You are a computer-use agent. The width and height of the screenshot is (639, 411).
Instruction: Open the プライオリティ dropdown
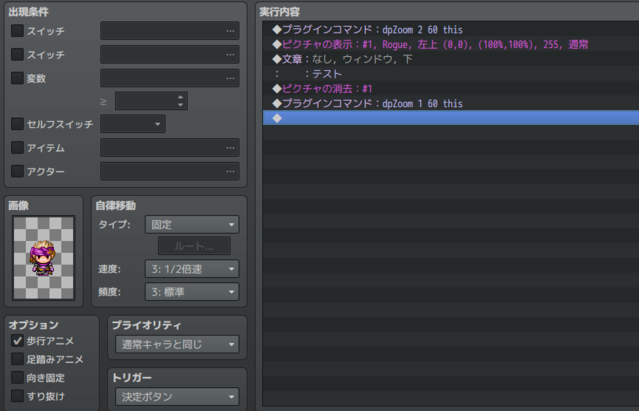177,344
